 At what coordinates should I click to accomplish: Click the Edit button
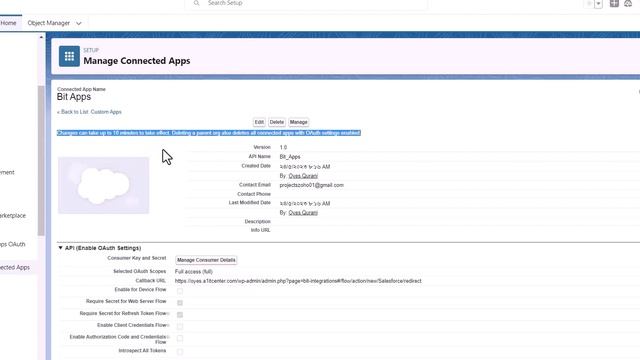[259, 122]
